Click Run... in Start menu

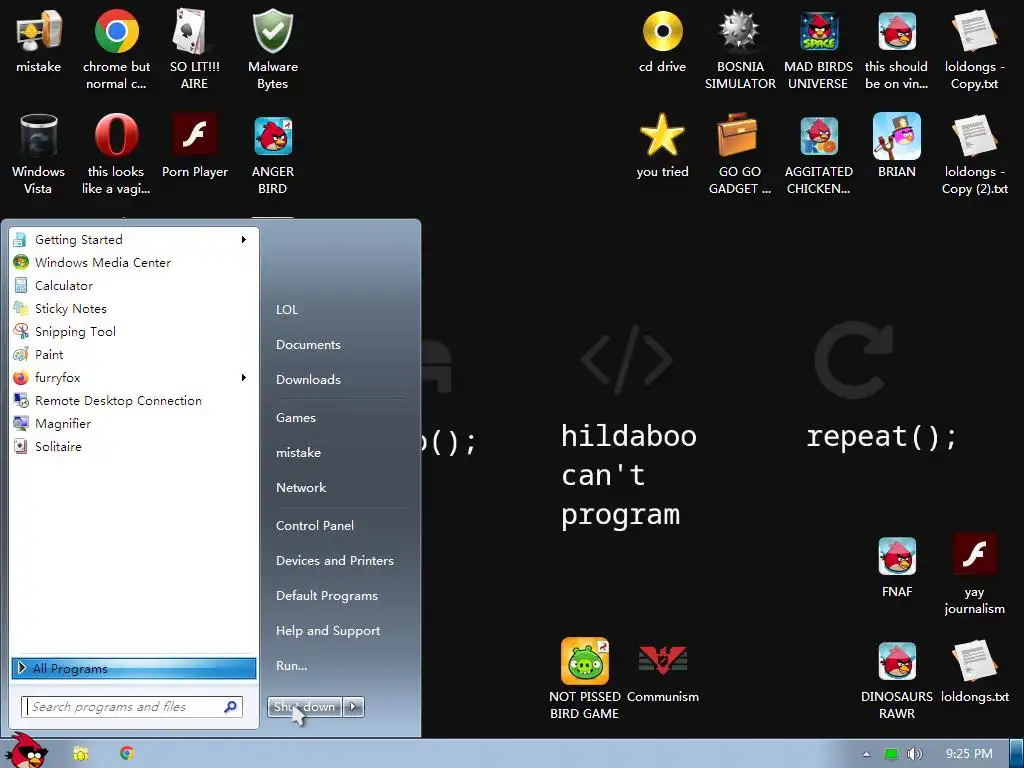pyautogui.click(x=291, y=666)
